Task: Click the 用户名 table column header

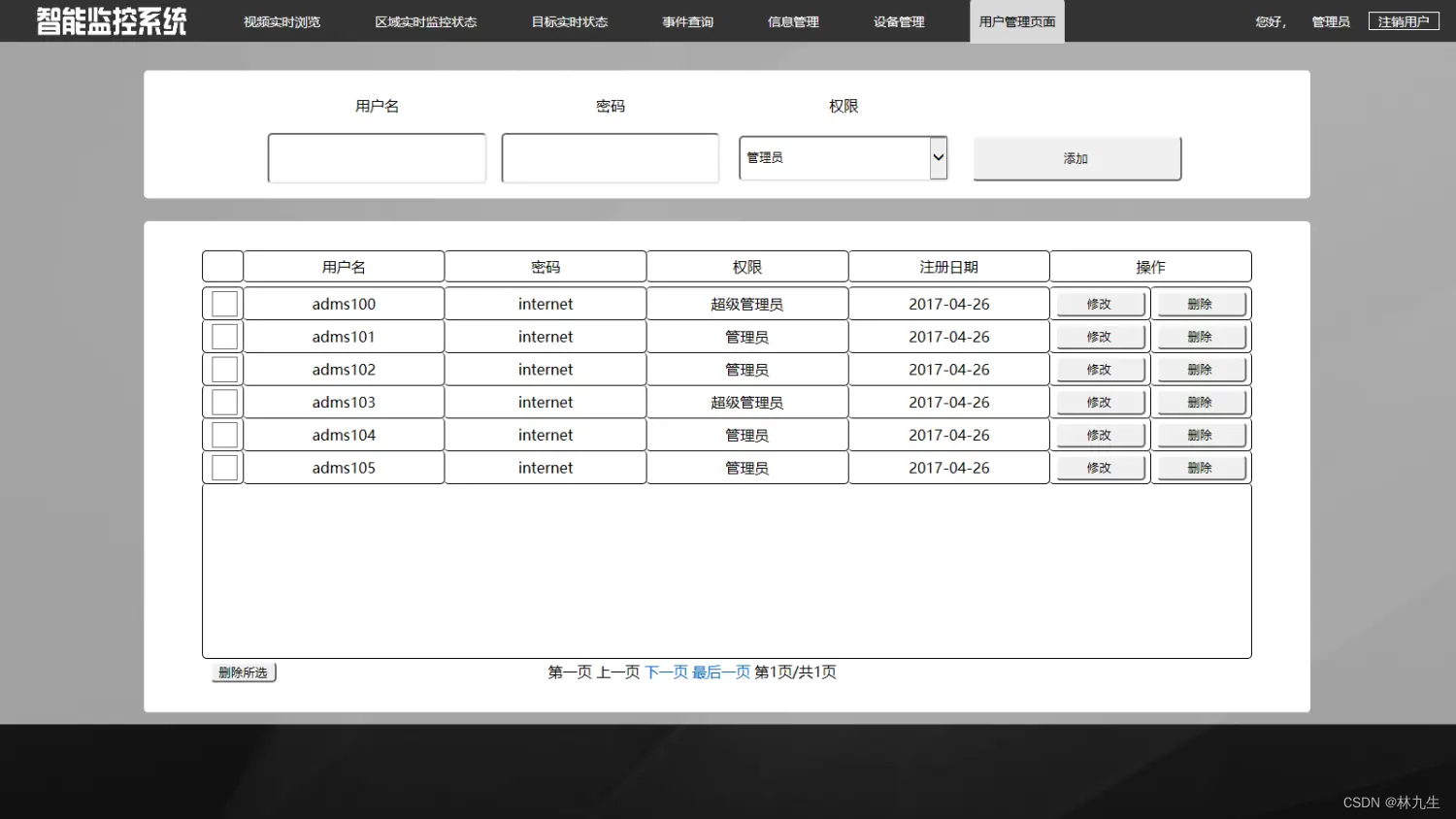Action: coord(344,267)
